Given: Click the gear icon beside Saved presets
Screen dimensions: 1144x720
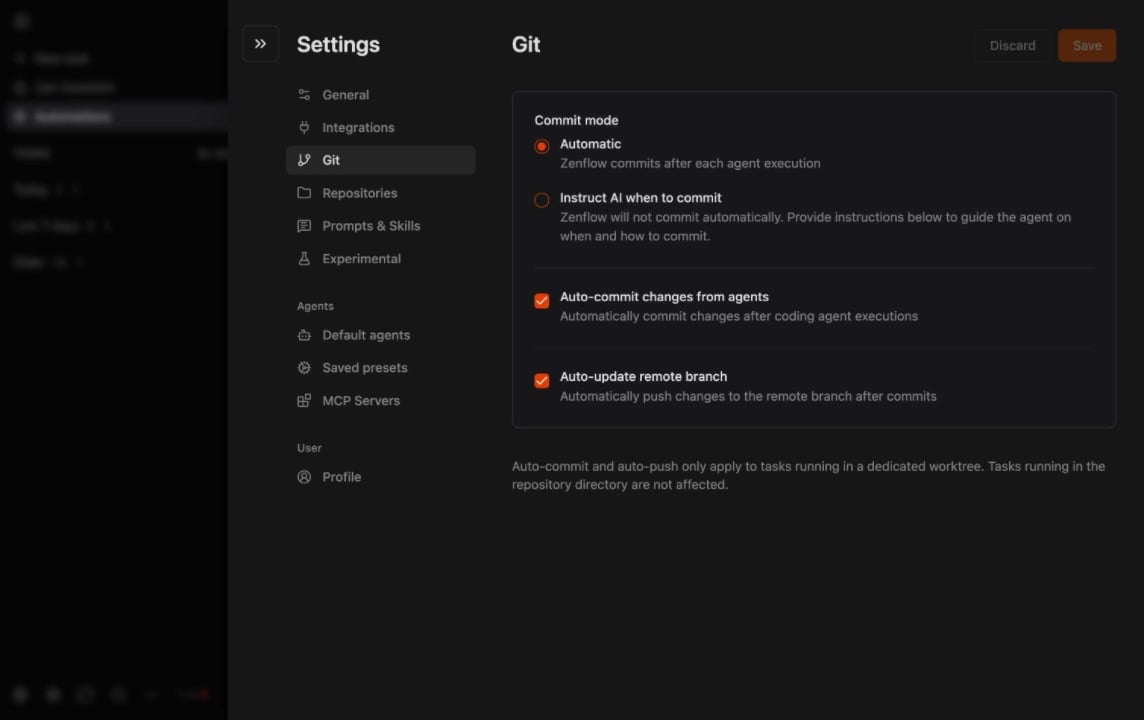Looking at the screenshot, I should tap(304, 368).
